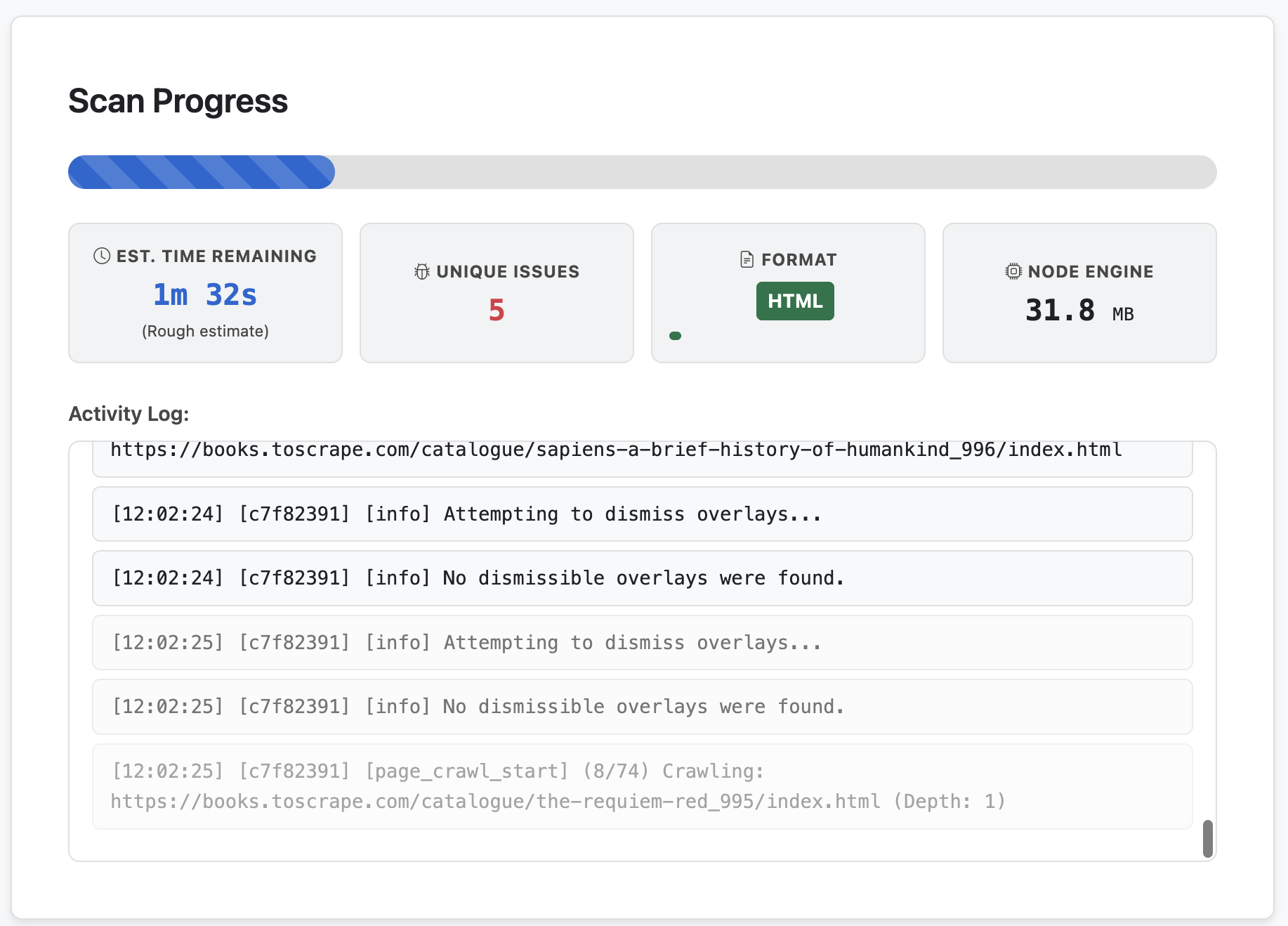Screen dimensions: 1288x926
Task: Click the 1m 32s time remaining value
Action: pyautogui.click(x=205, y=294)
